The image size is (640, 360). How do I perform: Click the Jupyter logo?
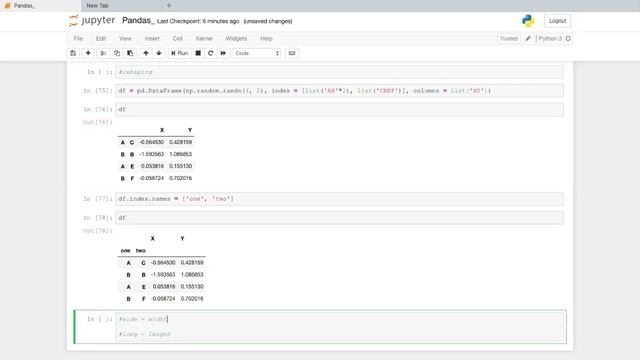[x=92, y=20]
